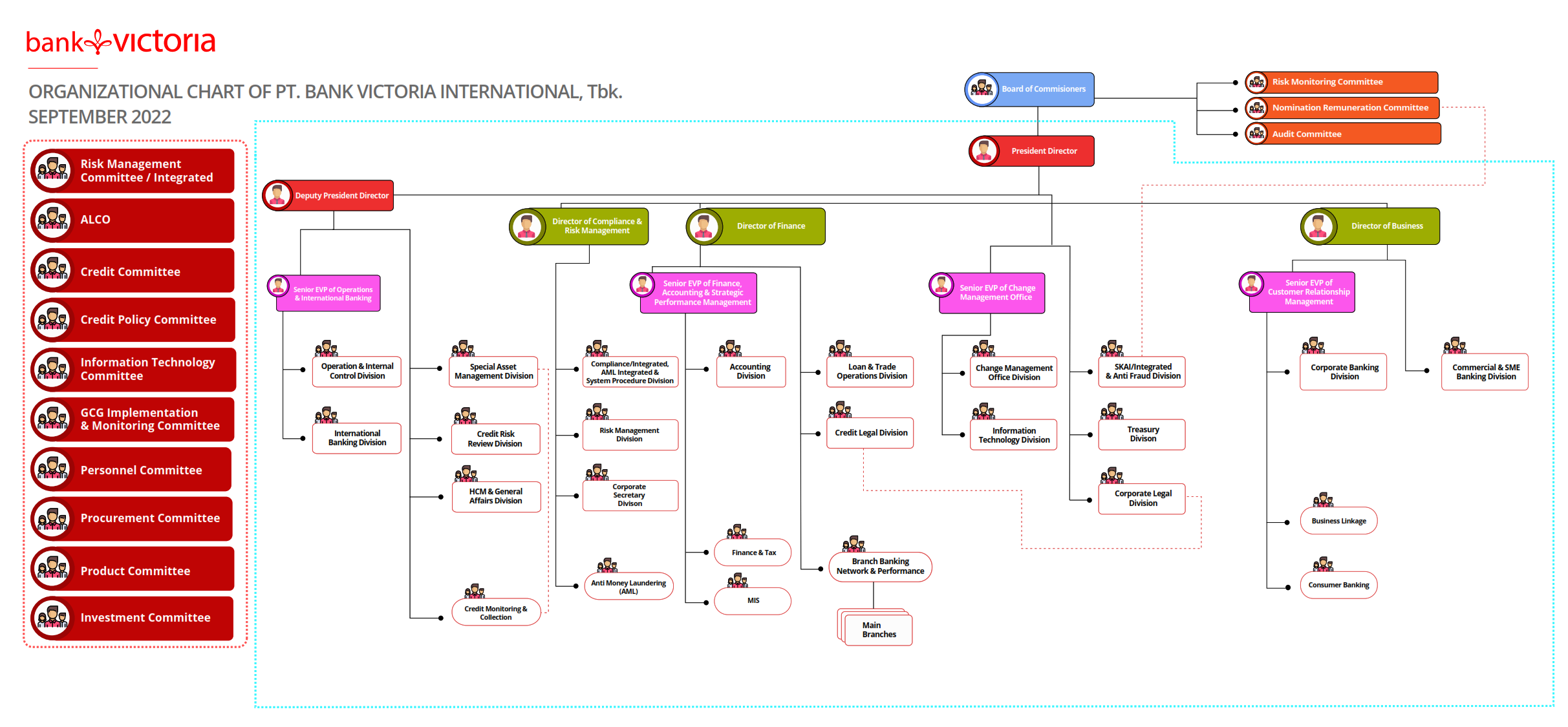Click the President Director person icon
Viewport: 1568px width, 727px height.
tap(984, 151)
